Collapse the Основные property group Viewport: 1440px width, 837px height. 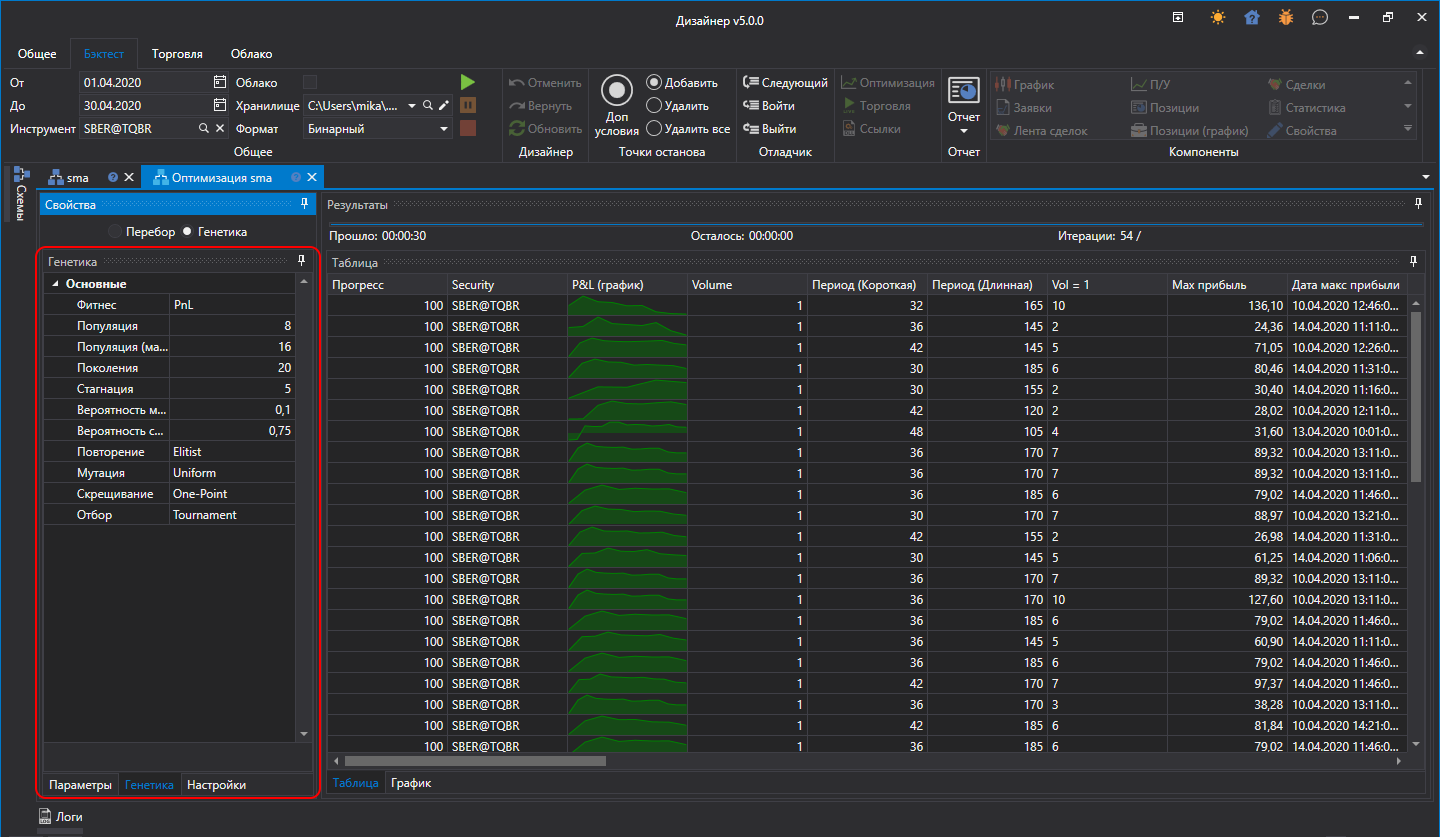pyautogui.click(x=56, y=284)
